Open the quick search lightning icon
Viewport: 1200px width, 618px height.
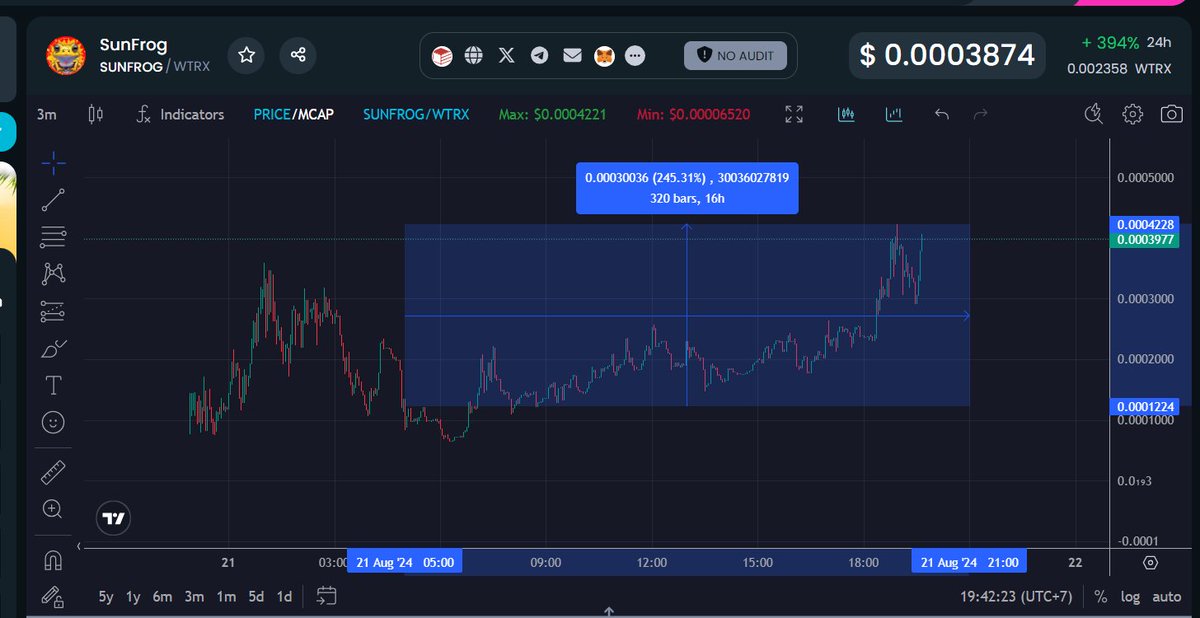[1095, 113]
